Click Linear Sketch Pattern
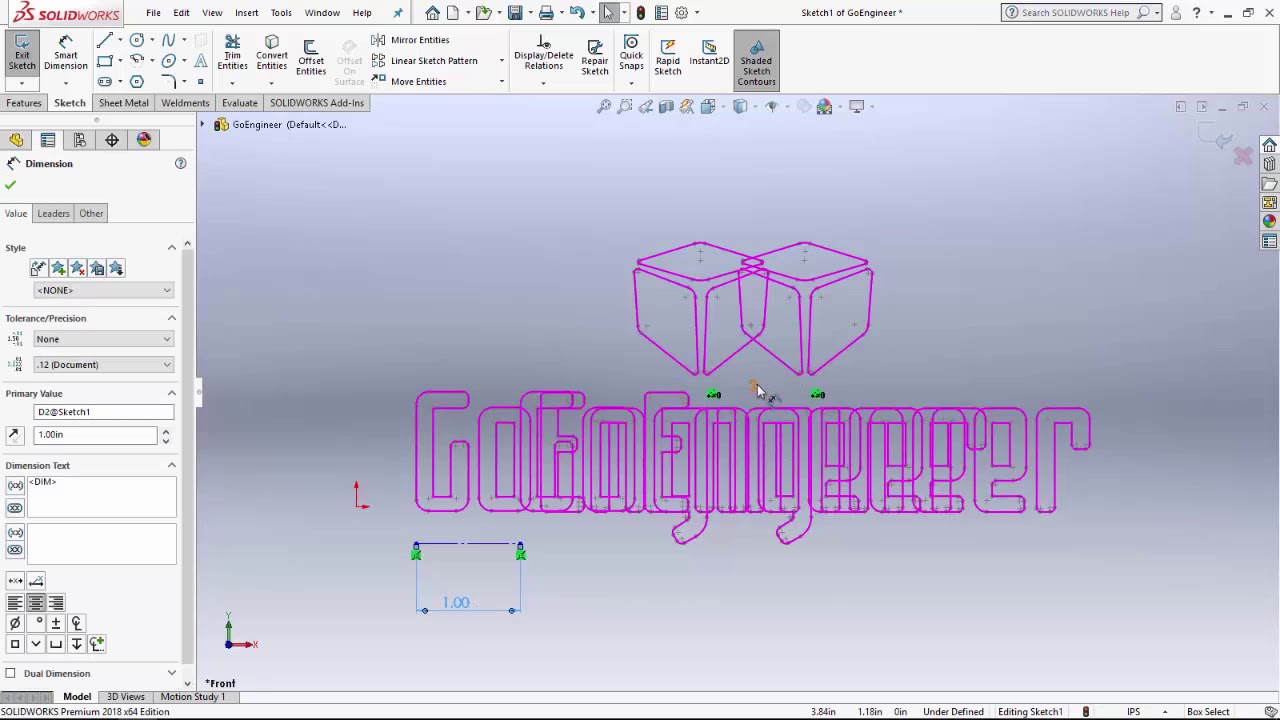The height and width of the screenshot is (720, 1280). point(424,61)
